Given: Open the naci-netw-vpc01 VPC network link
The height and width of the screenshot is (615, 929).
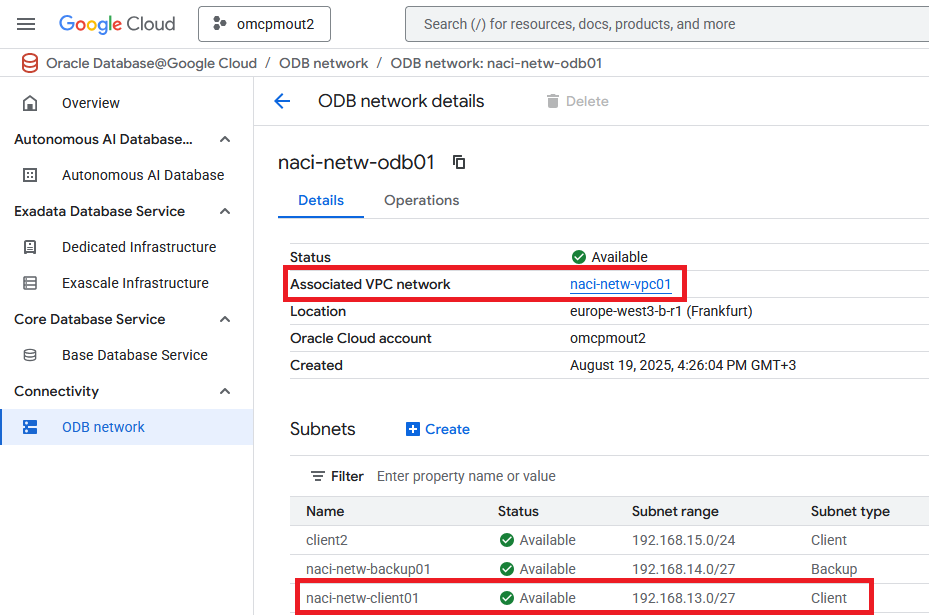Looking at the screenshot, I should click(x=620, y=284).
